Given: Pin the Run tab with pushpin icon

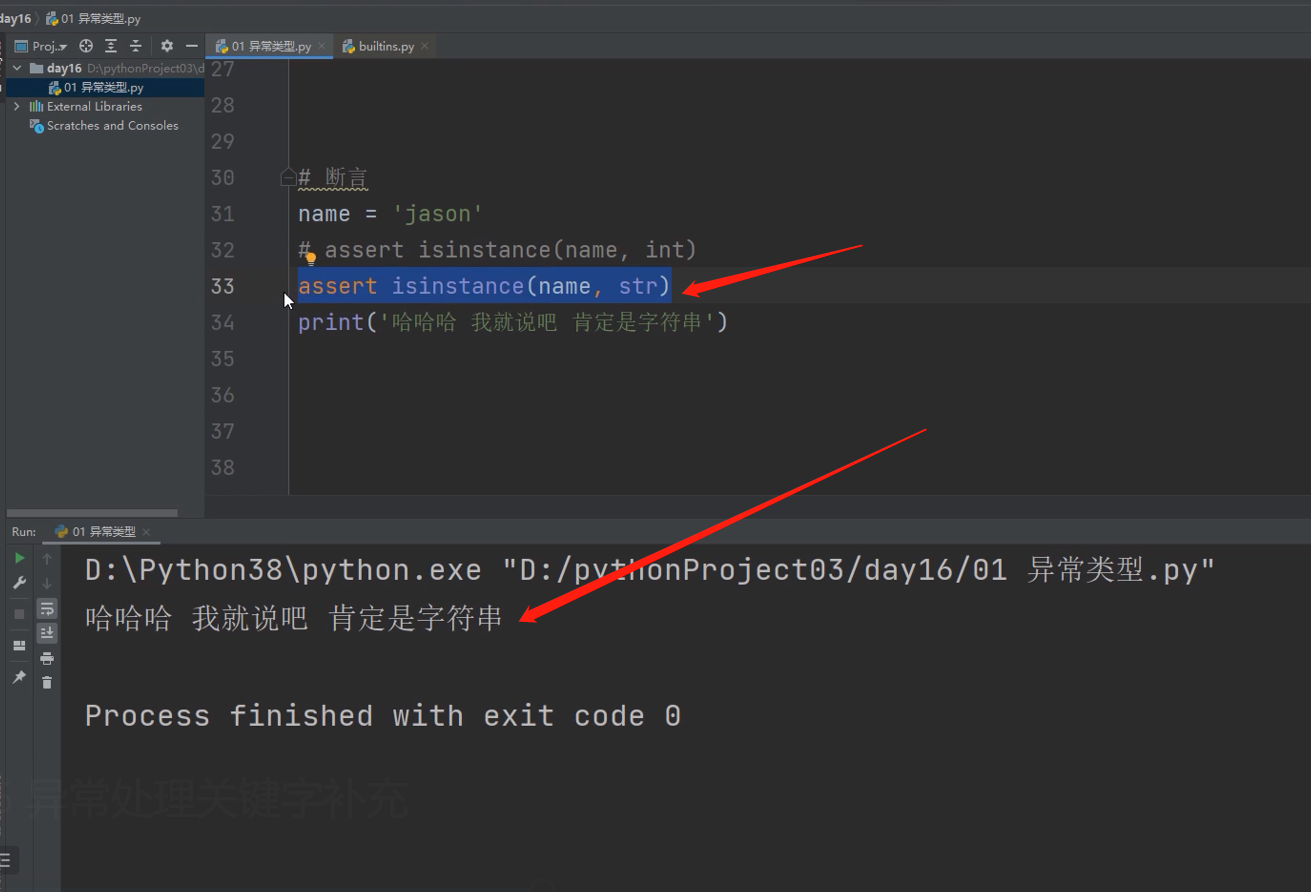Looking at the screenshot, I should 19,677.
